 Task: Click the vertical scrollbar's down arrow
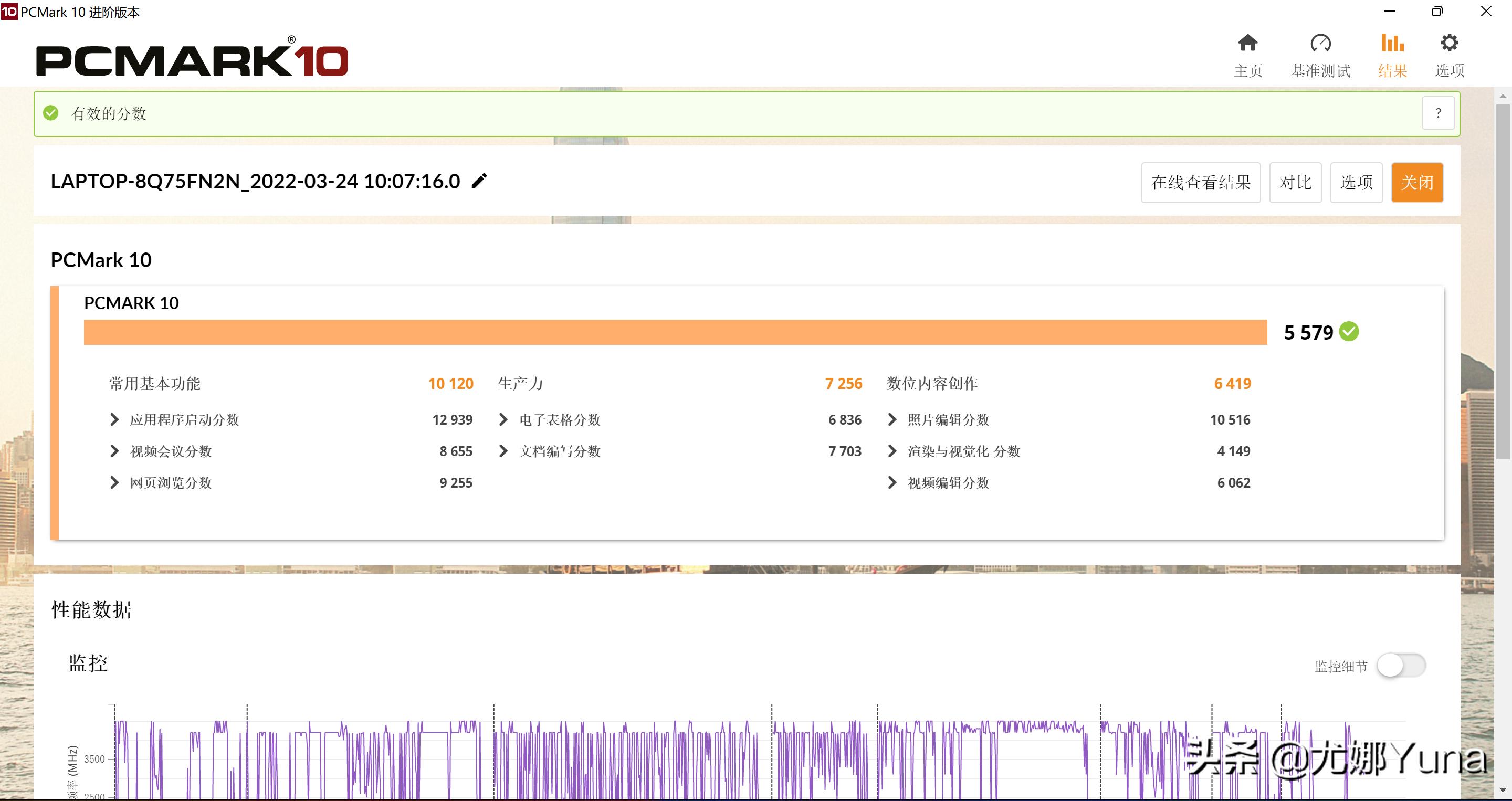coord(1503,790)
